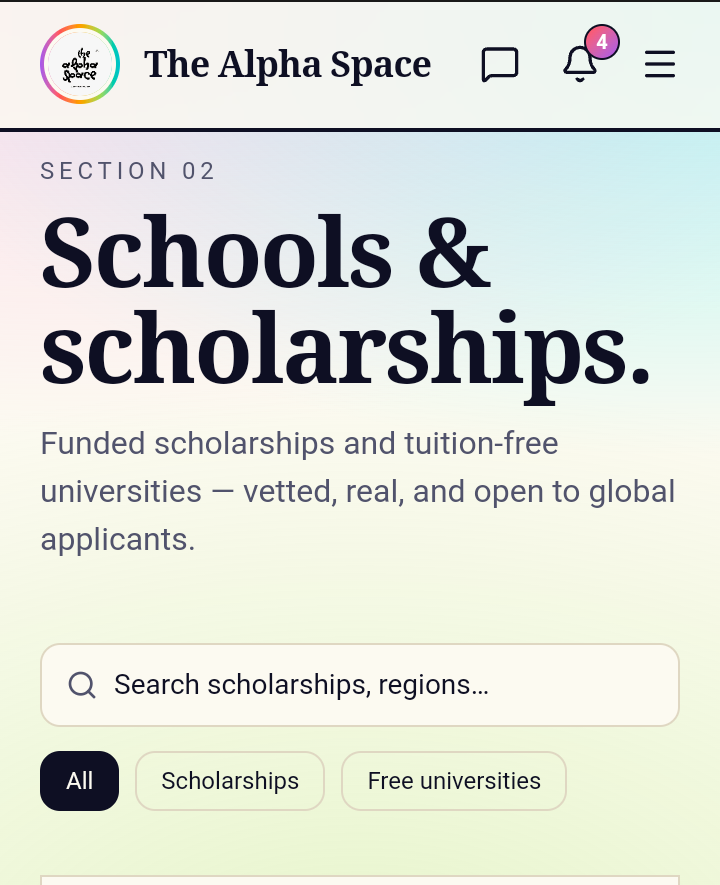Click the Schools & heading line
The height and width of the screenshot is (885, 720).
[x=265, y=251]
